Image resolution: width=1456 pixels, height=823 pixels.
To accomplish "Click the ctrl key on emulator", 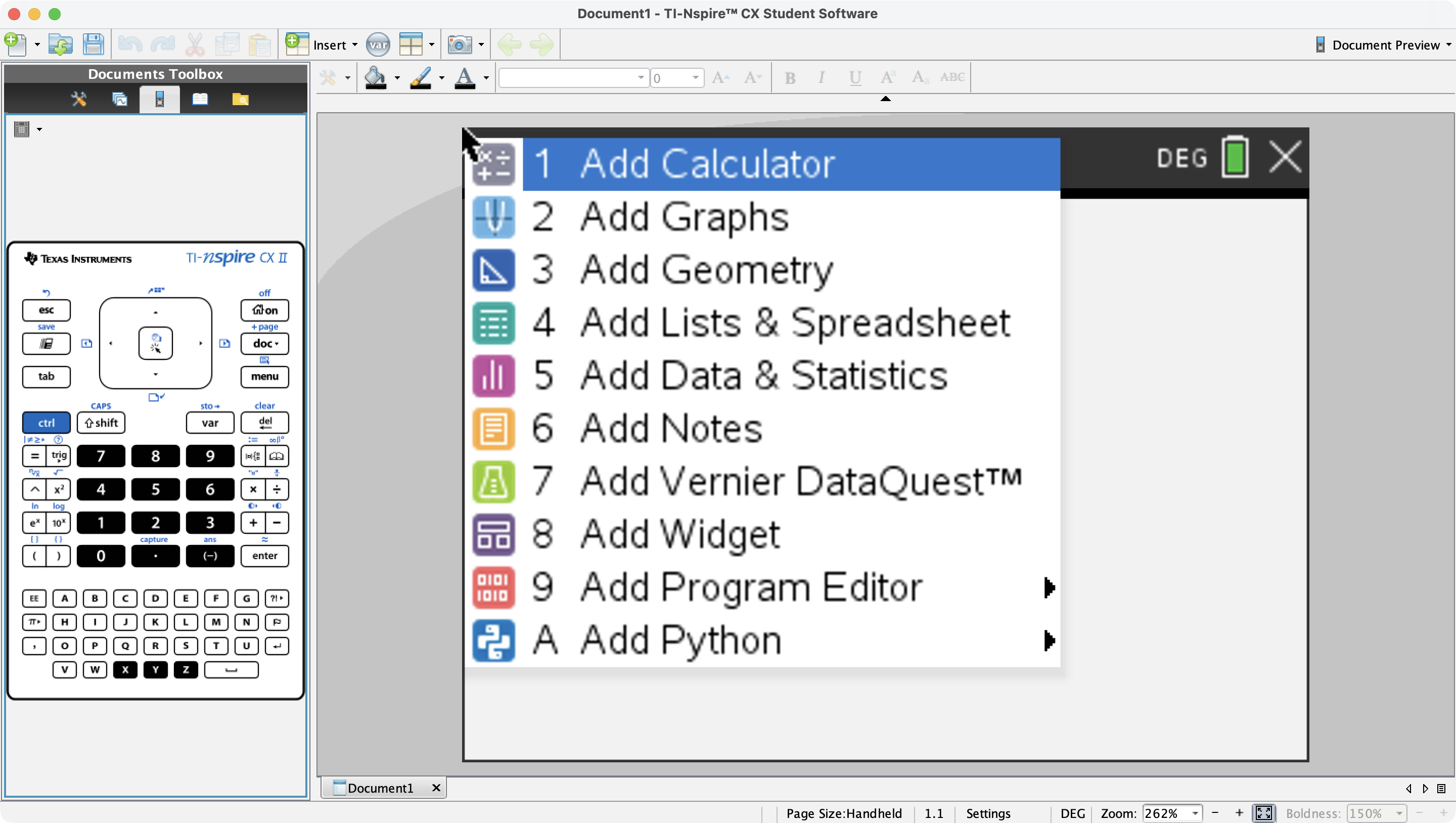I will [47, 422].
